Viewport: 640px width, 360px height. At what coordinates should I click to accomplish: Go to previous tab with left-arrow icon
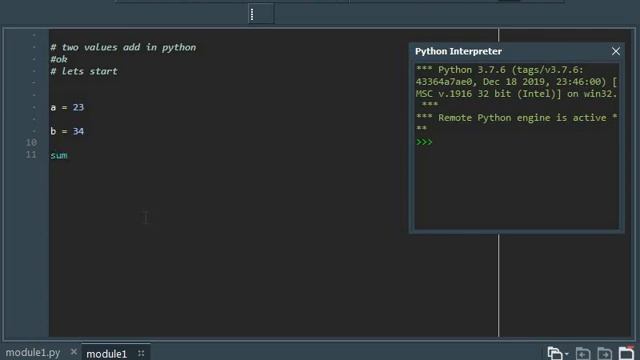[583, 353]
